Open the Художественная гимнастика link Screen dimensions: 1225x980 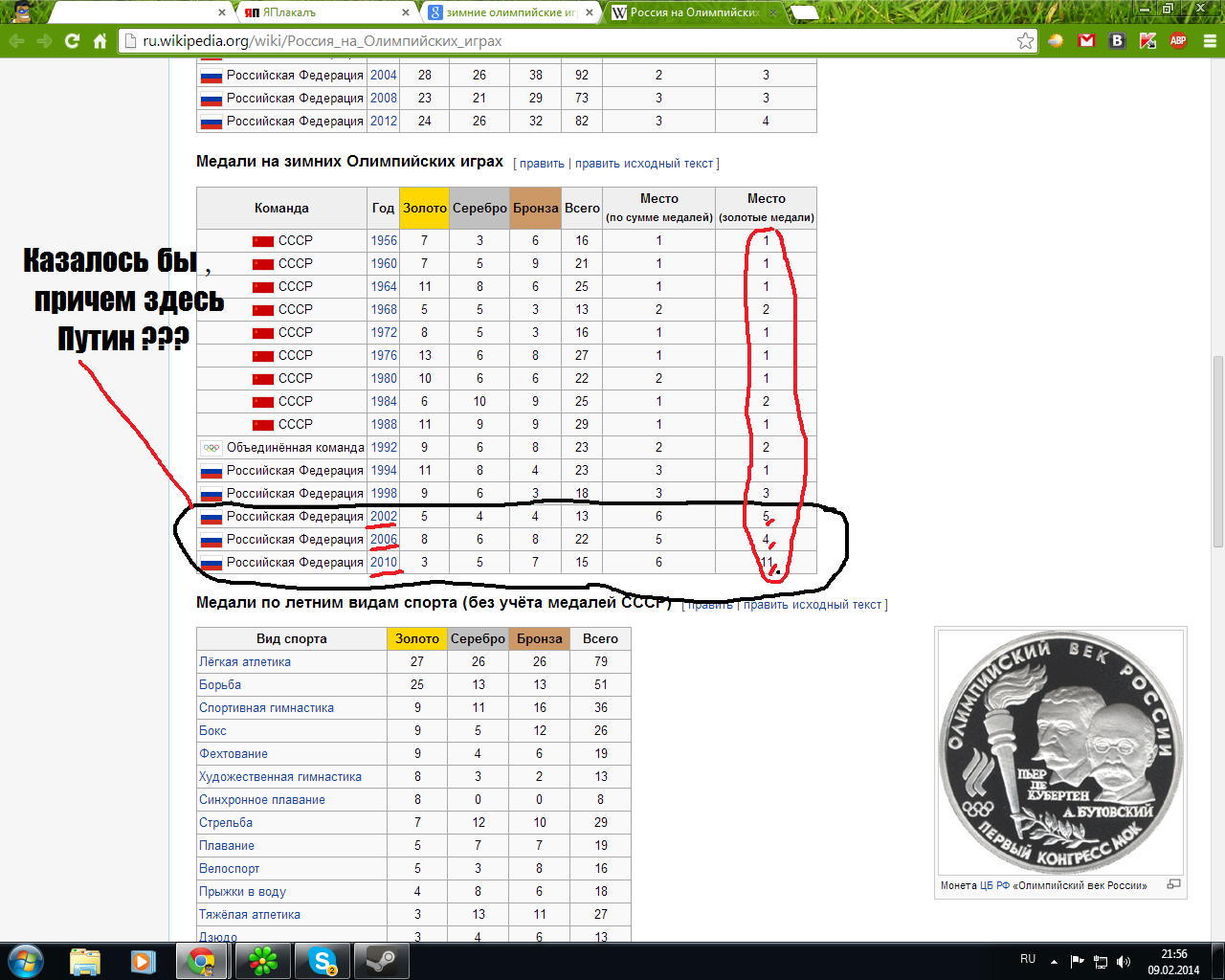click(280, 777)
